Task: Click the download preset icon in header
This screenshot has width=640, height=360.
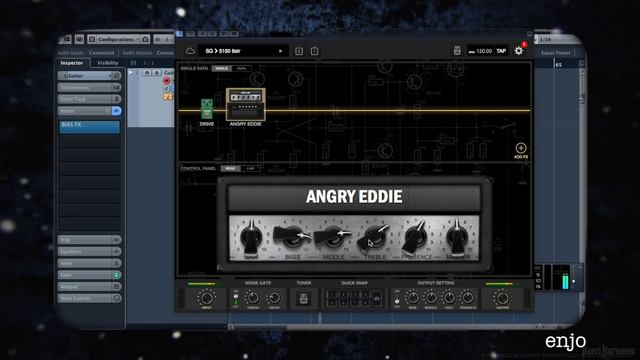Action: pyautogui.click(x=299, y=51)
